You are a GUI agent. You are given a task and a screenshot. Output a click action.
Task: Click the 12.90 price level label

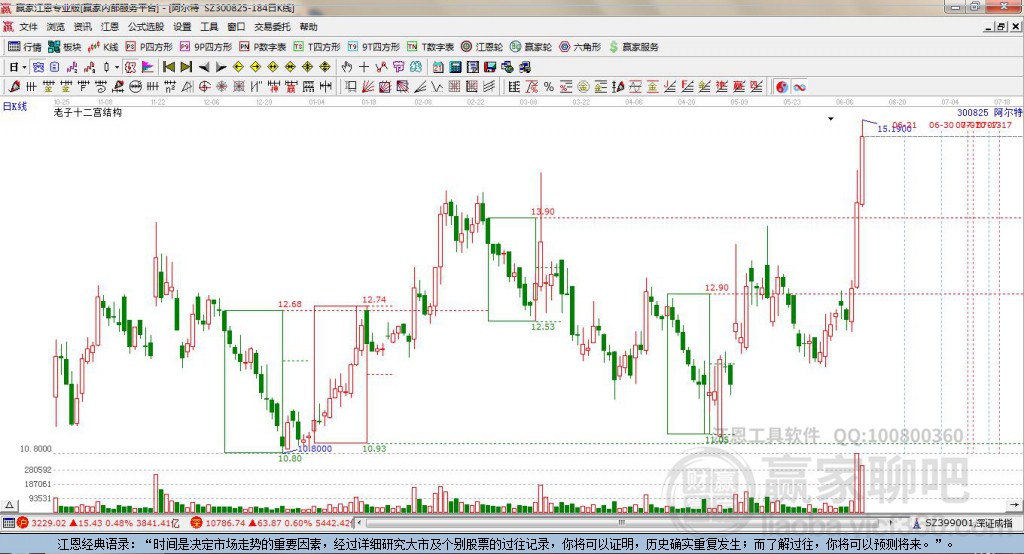click(716, 287)
